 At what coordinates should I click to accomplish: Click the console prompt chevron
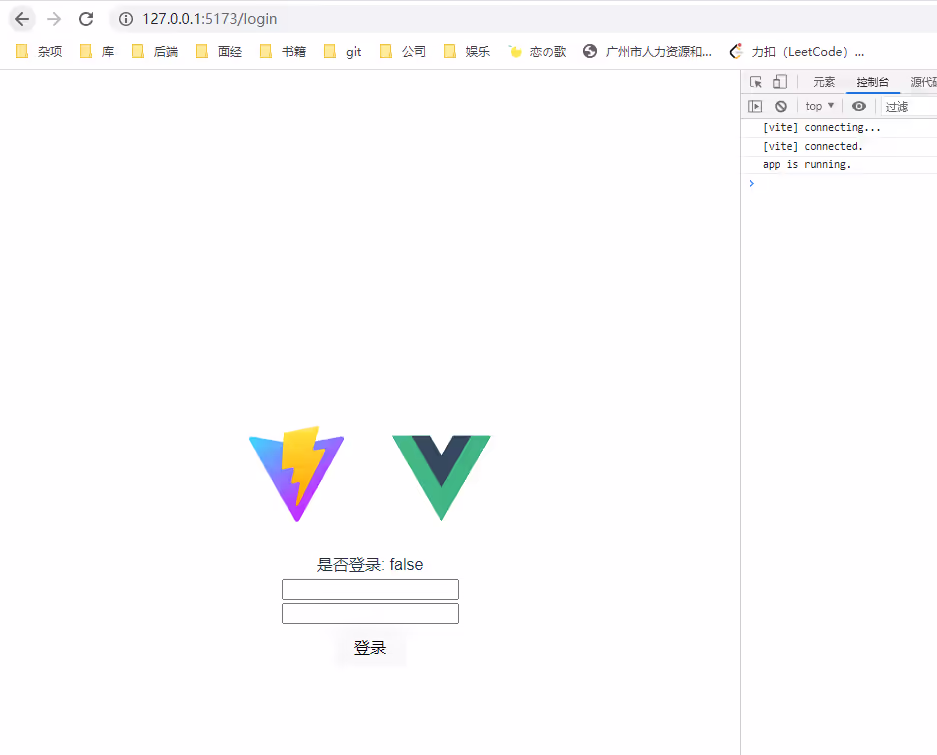[x=752, y=184]
